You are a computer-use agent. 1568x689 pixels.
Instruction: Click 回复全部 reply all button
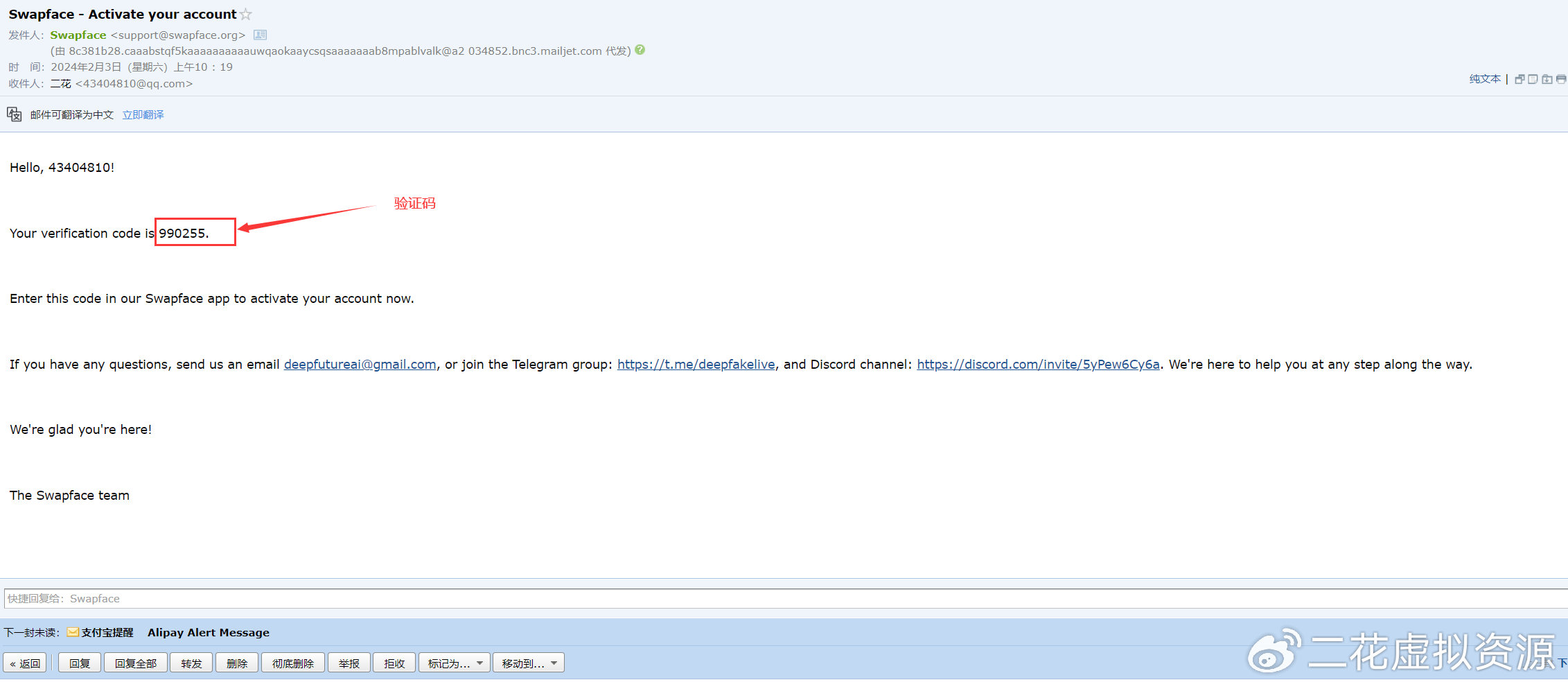coord(136,663)
